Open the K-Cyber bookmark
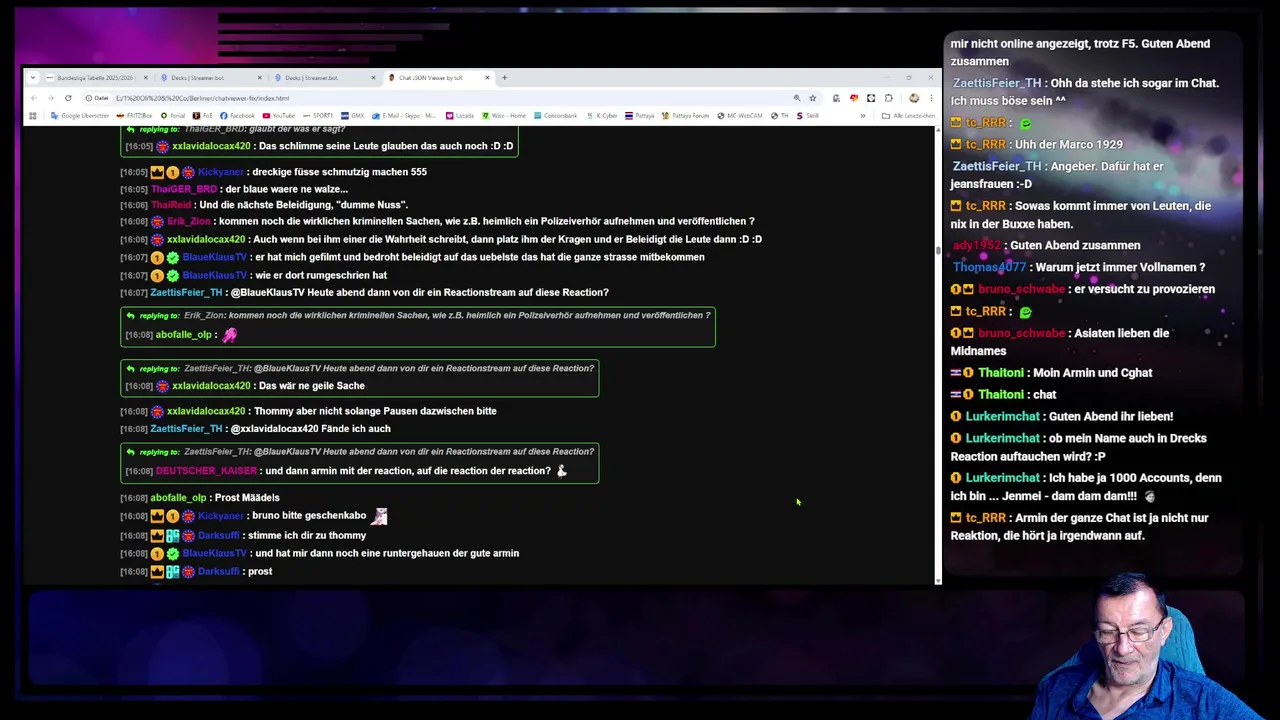Screen dimensions: 1280x720 click(x=602, y=116)
